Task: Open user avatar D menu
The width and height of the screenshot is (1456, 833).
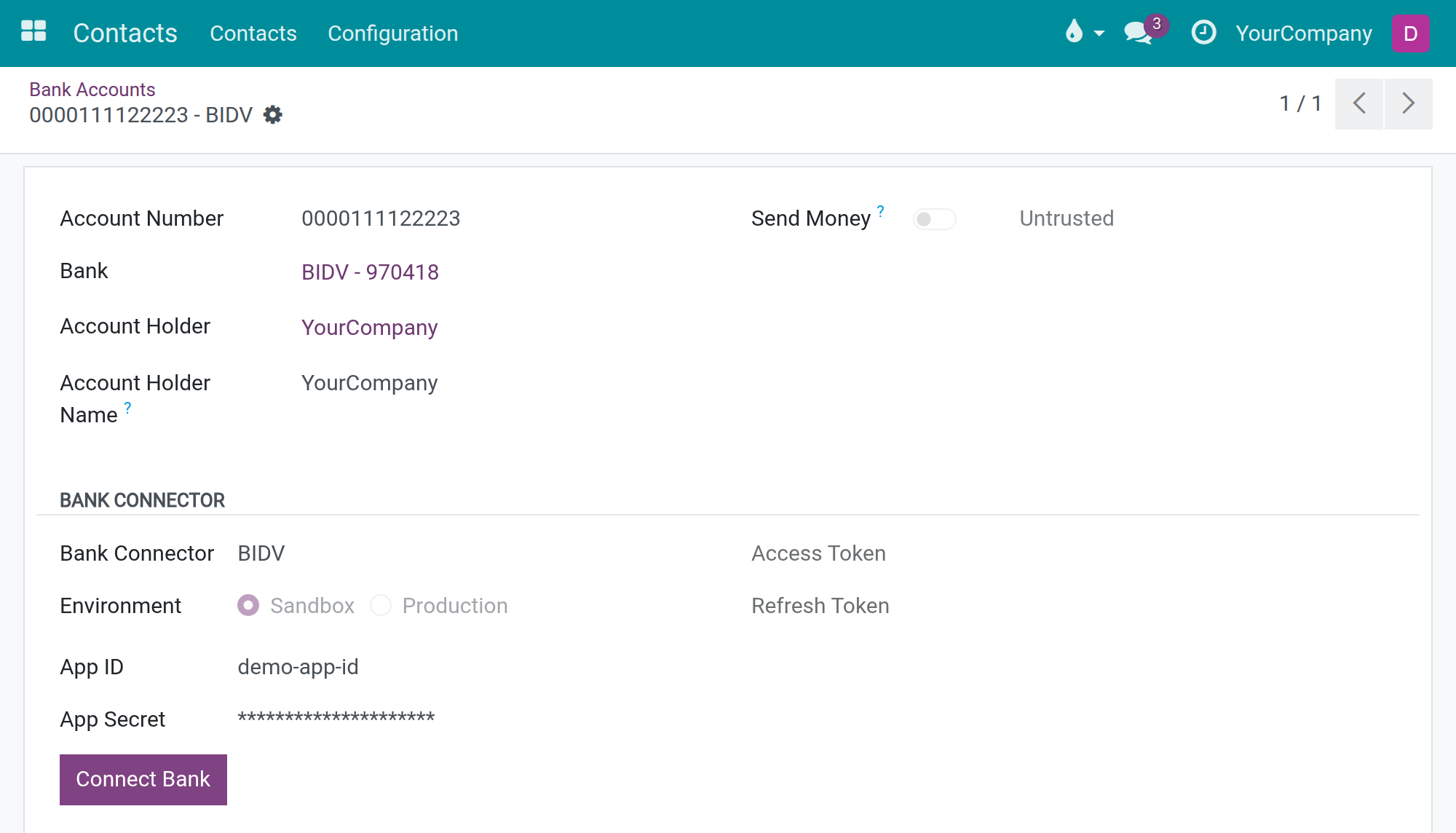Action: pyautogui.click(x=1410, y=33)
